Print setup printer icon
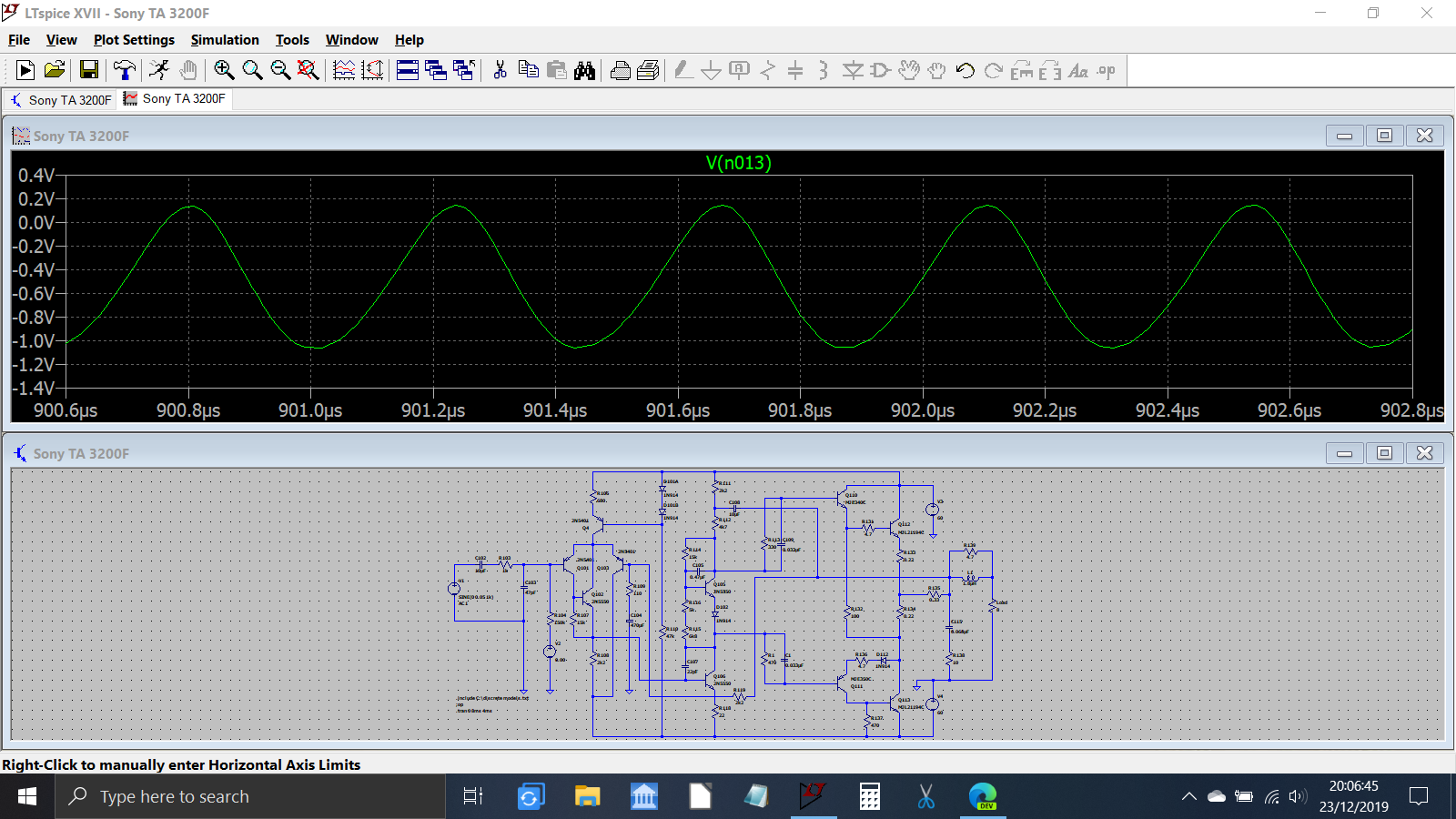Screen dimensions: 1456x819 point(620,70)
